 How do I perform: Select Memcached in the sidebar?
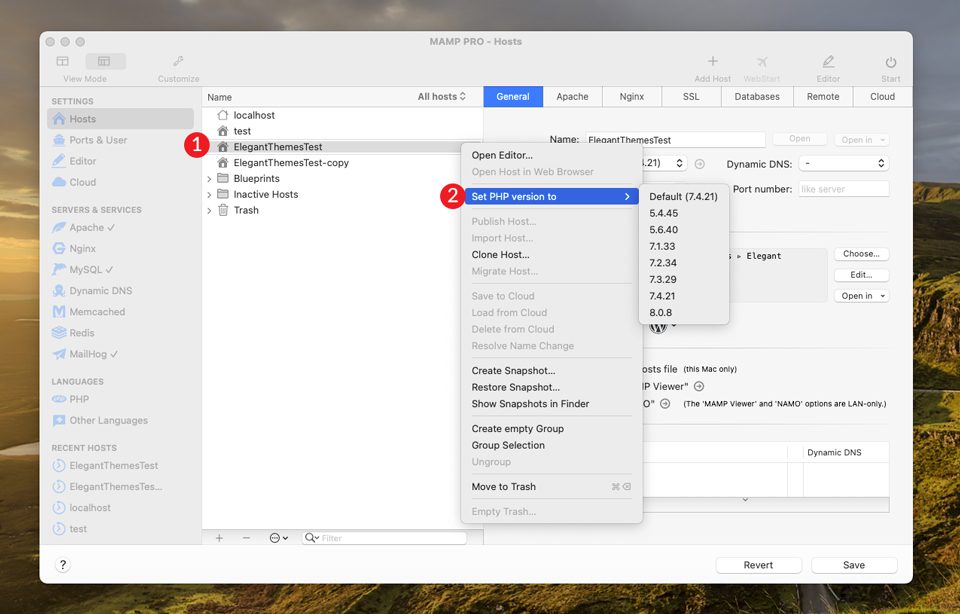pos(97,312)
